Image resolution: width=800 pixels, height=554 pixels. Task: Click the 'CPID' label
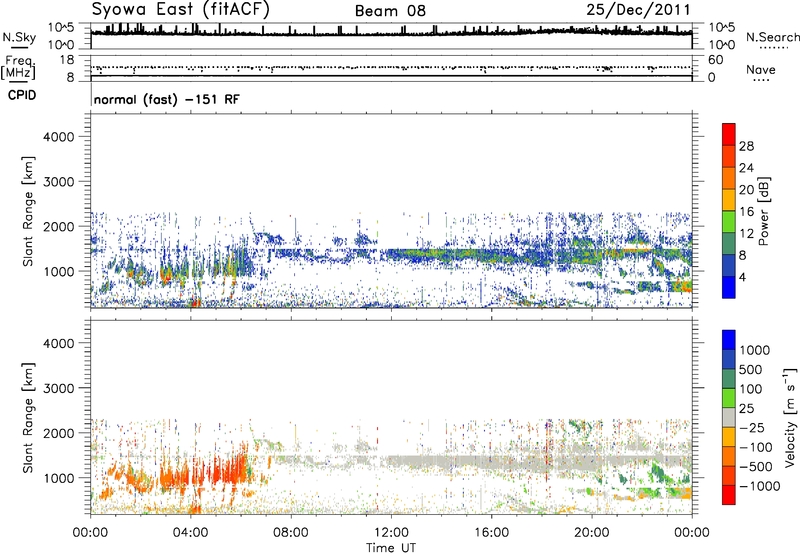pyautogui.click(x=22, y=95)
